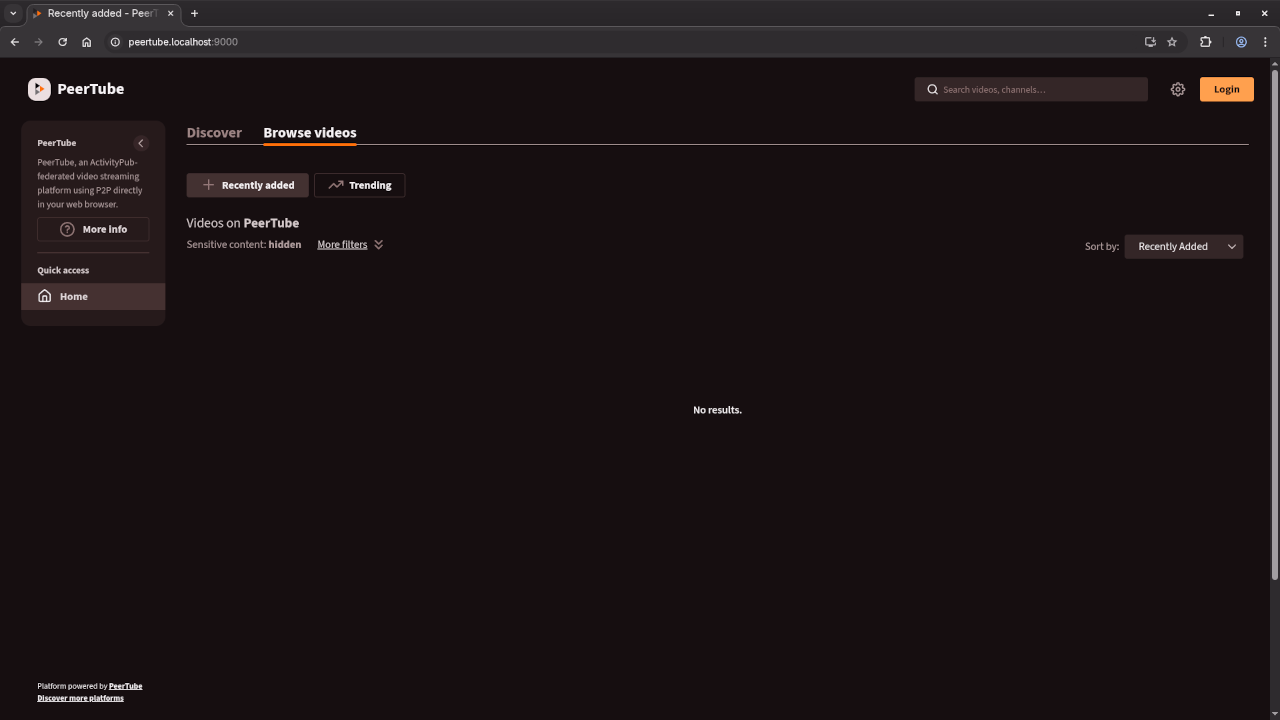Expand the More filters double-chevron icon
1280x720 pixels.
click(379, 245)
